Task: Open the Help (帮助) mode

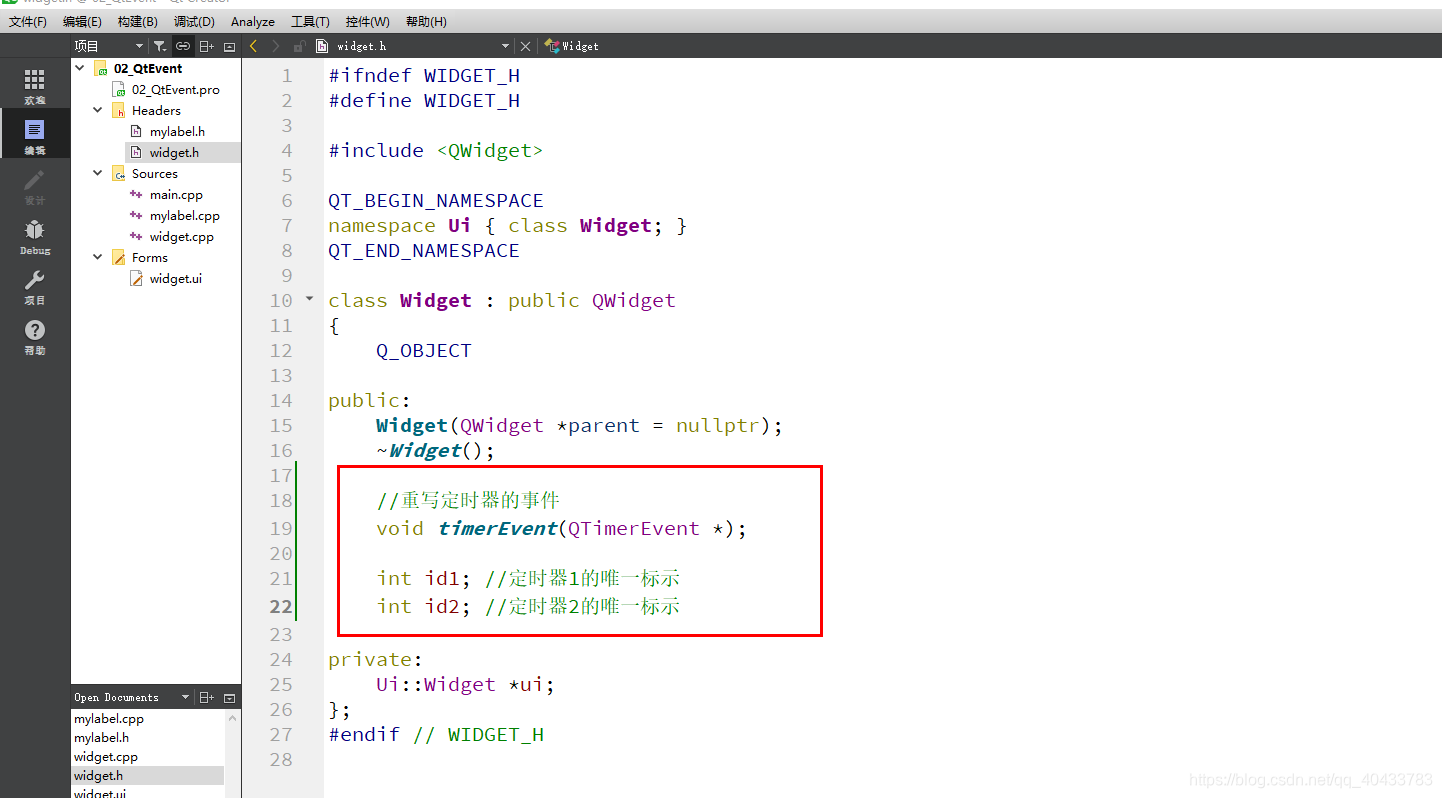Action: pyautogui.click(x=35, y=335)
